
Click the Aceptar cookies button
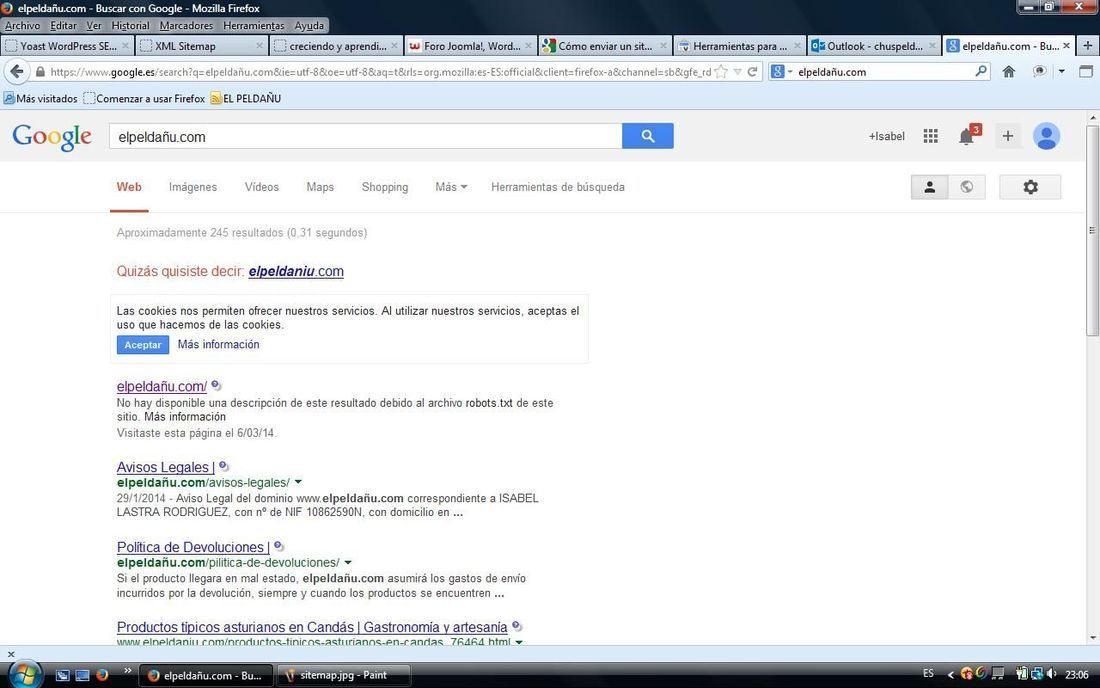pos(143,344)
